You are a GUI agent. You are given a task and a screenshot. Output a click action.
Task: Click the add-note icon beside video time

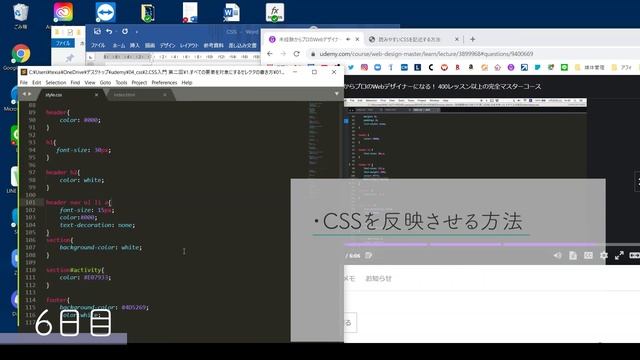[x=369, y=256]
